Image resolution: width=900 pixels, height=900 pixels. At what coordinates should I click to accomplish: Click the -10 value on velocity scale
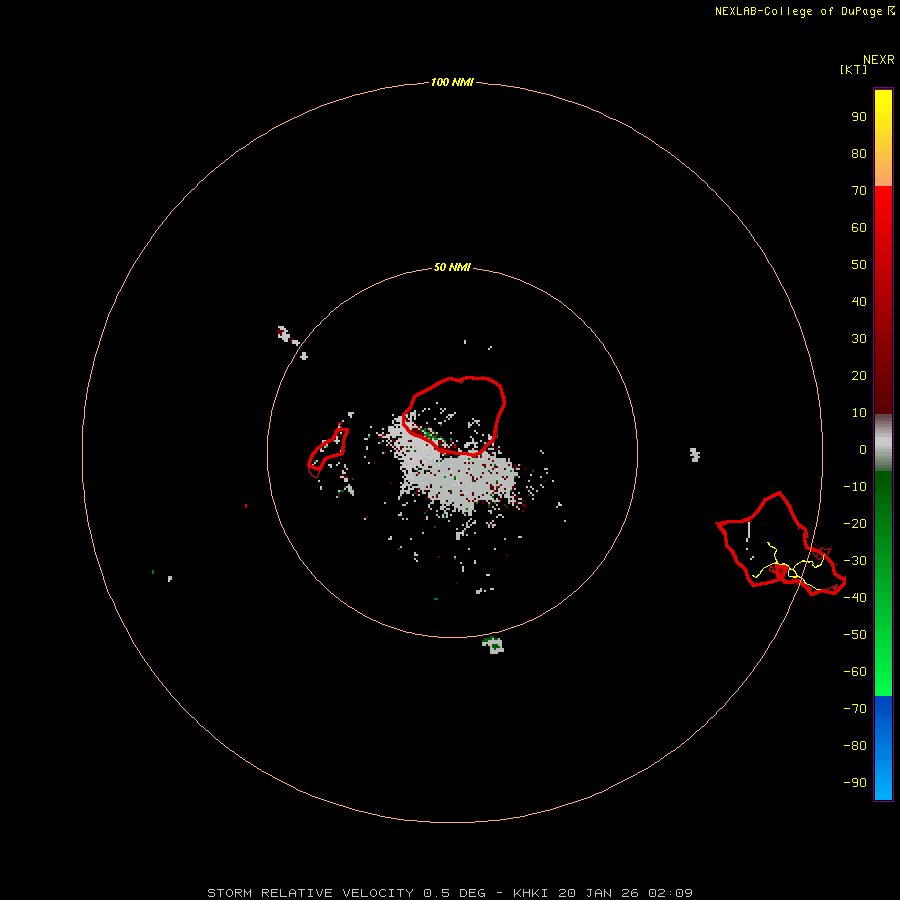(x=855, y=487)
